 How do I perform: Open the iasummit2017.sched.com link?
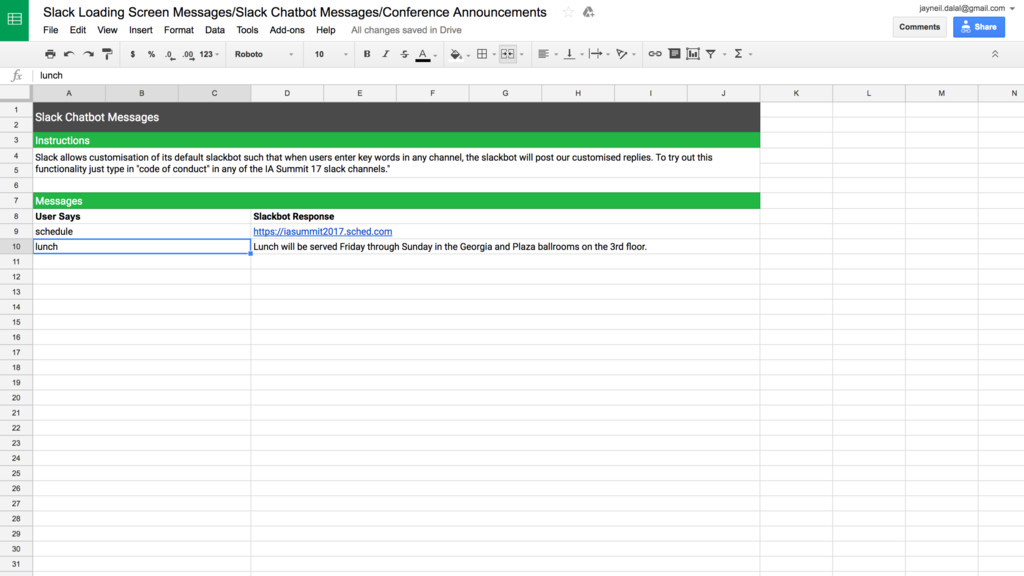(323, 232)
